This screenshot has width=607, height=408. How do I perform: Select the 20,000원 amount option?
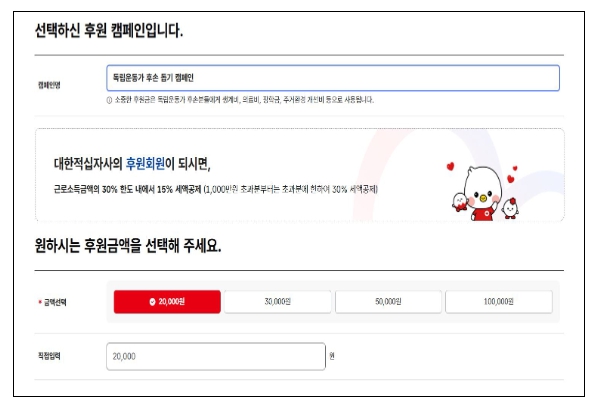coord(166,301)
